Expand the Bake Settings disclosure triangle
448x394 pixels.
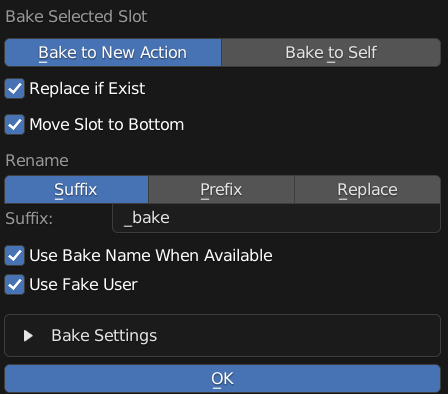[x=28, y=336]
